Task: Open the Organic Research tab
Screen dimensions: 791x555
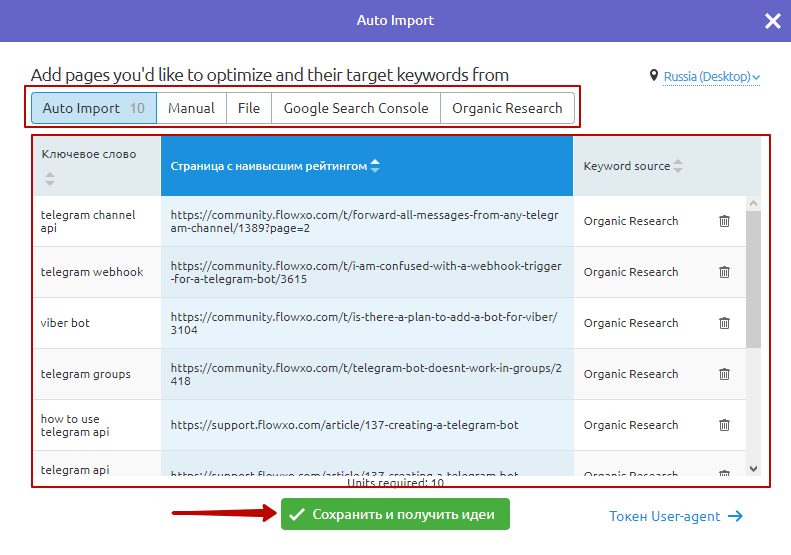Action: pyautogui.click(x=507, y=108)
